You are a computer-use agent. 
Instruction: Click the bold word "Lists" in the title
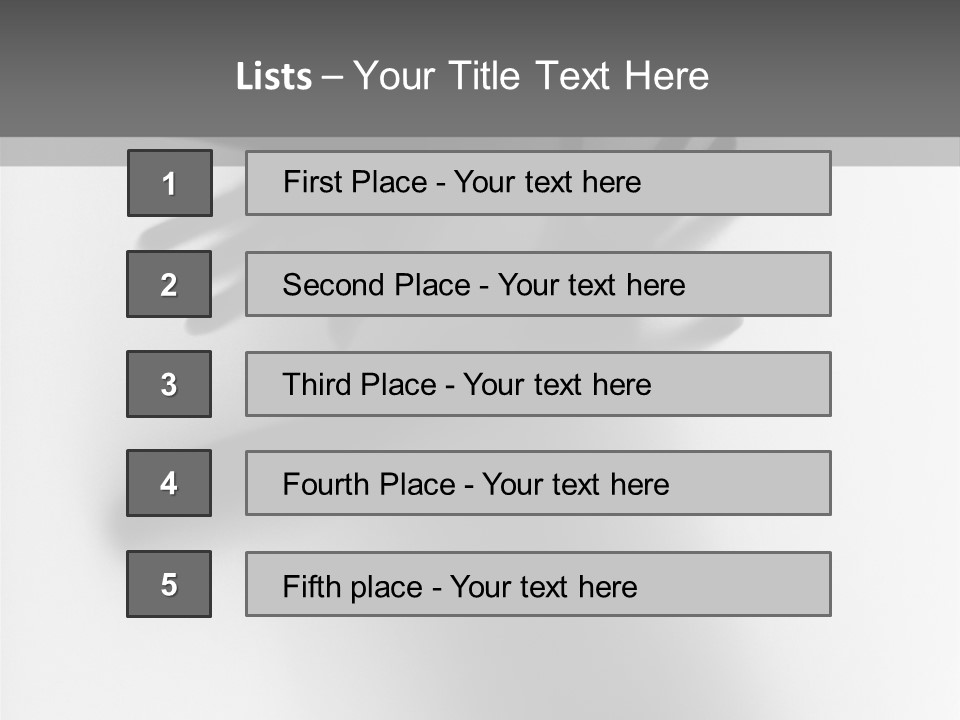[x=273, y=77]
